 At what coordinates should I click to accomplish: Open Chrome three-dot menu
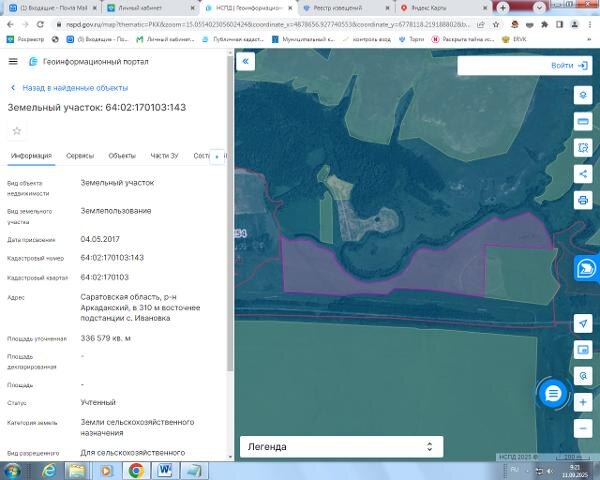point(590,24)
